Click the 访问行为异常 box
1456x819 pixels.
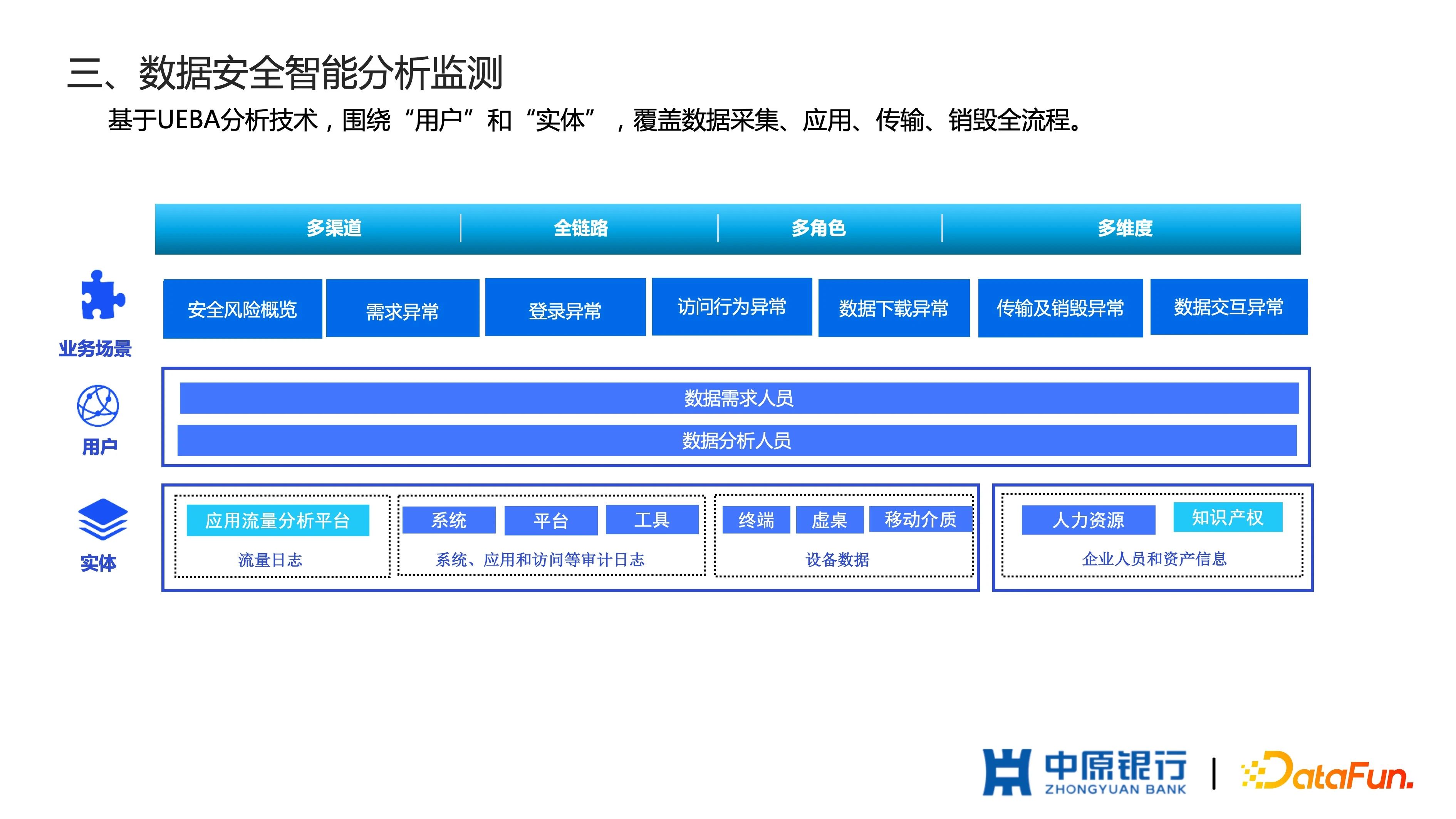point(732,307)
